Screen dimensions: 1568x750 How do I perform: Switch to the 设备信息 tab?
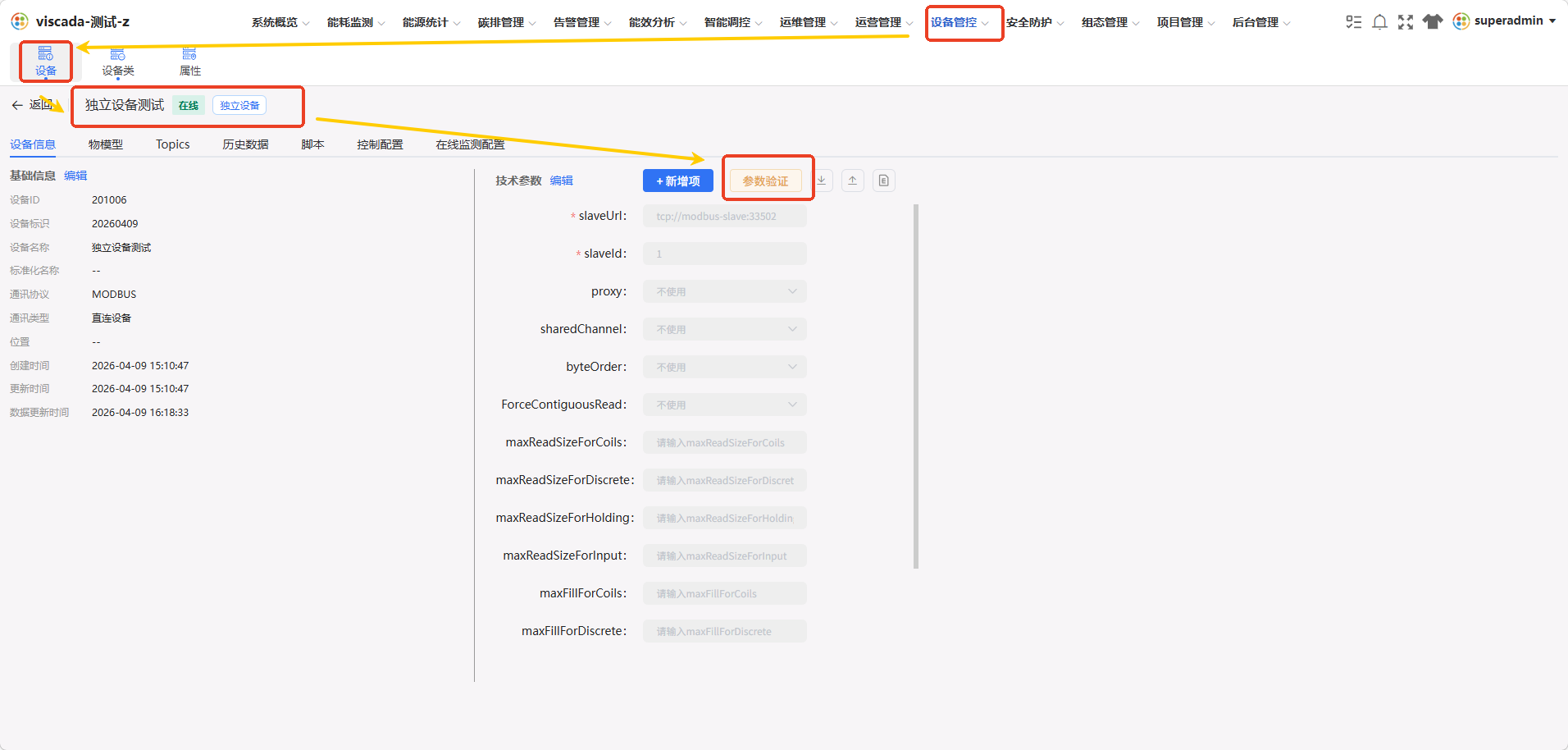33,144
